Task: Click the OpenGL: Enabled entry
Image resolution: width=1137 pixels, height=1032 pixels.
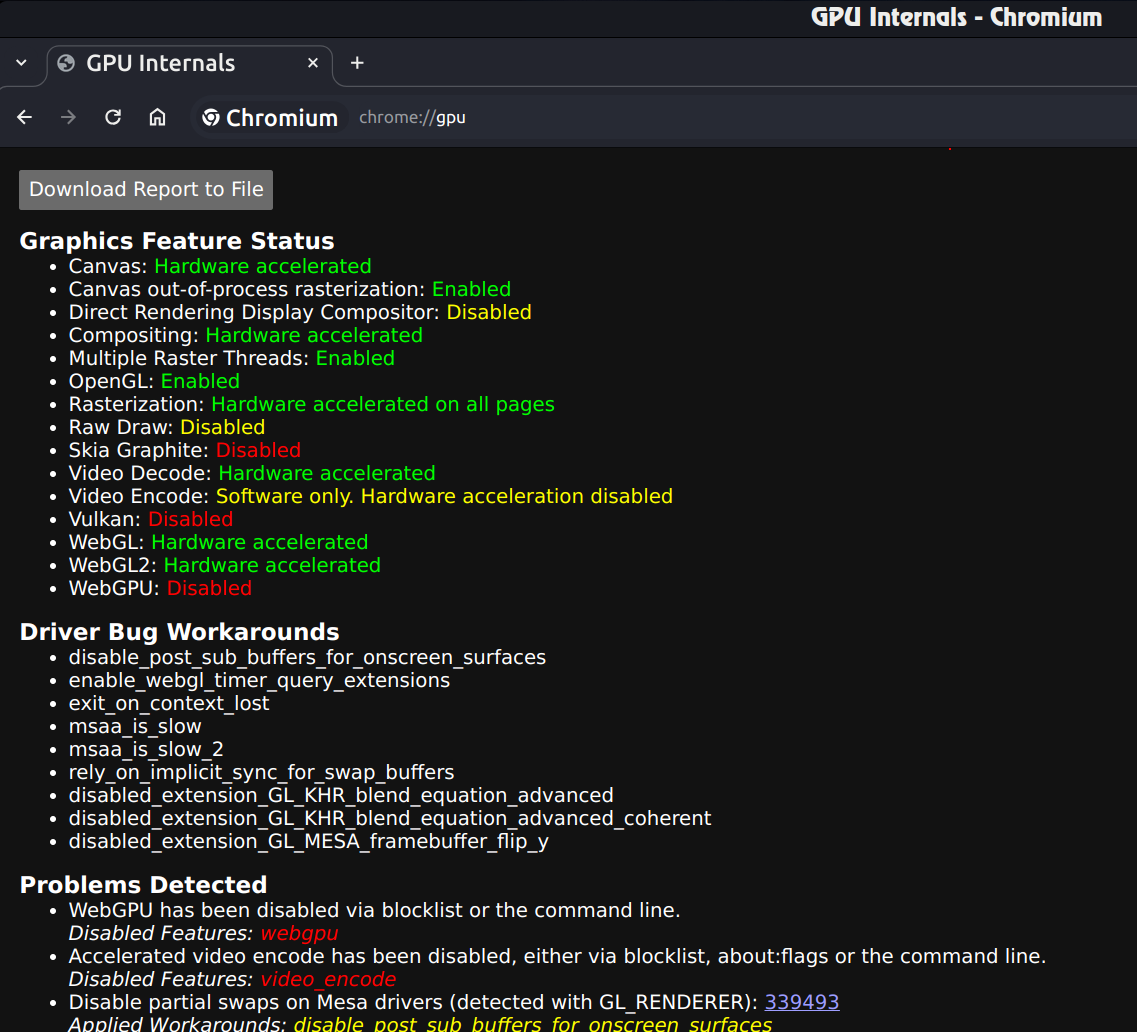Action: coord(154,381)
